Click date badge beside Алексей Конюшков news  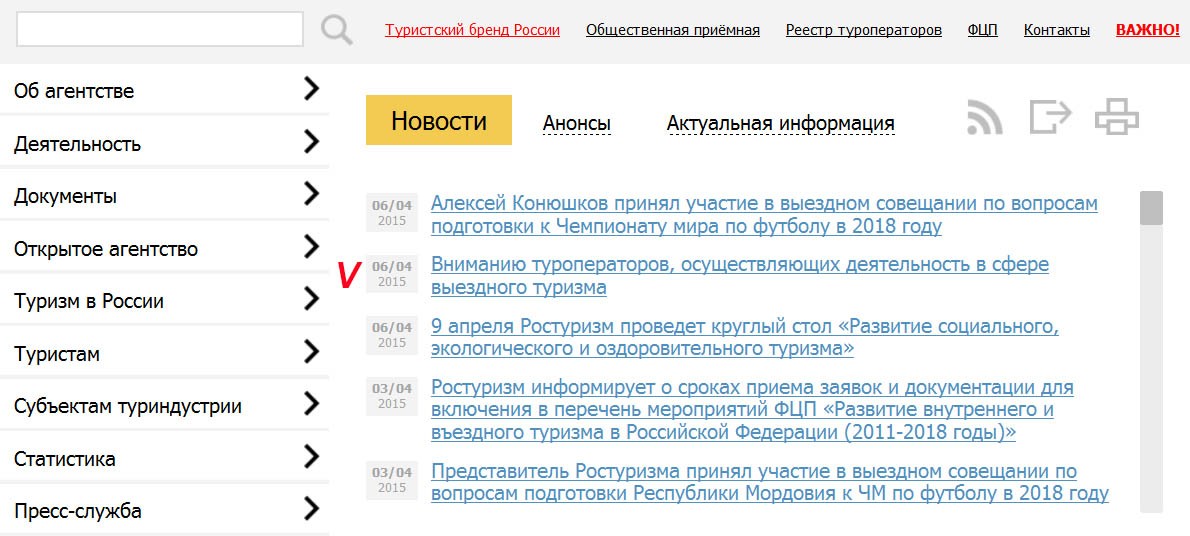[392, 213]
